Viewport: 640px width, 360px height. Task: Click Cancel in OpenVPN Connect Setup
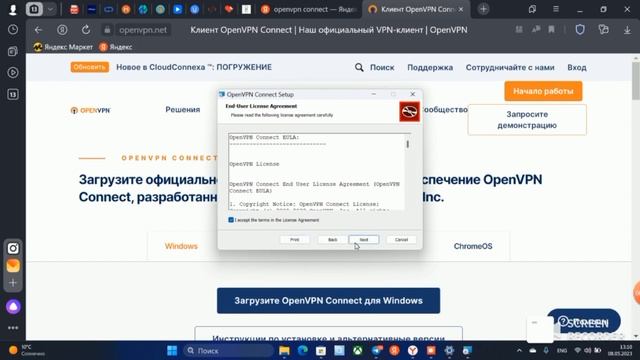click(x=401, y=240)
